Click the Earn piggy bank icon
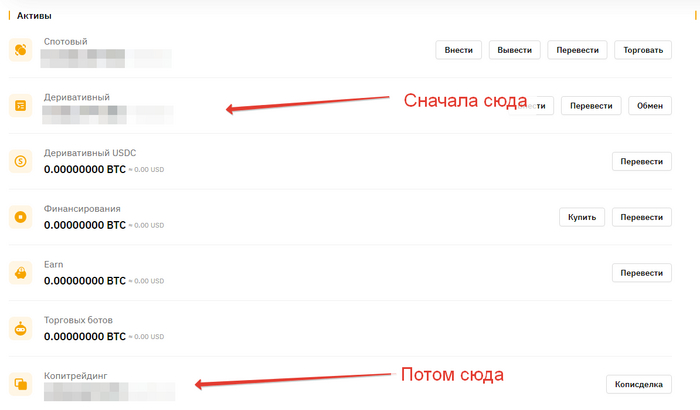The height and width of the screenshot is (410, 700). 21,273
